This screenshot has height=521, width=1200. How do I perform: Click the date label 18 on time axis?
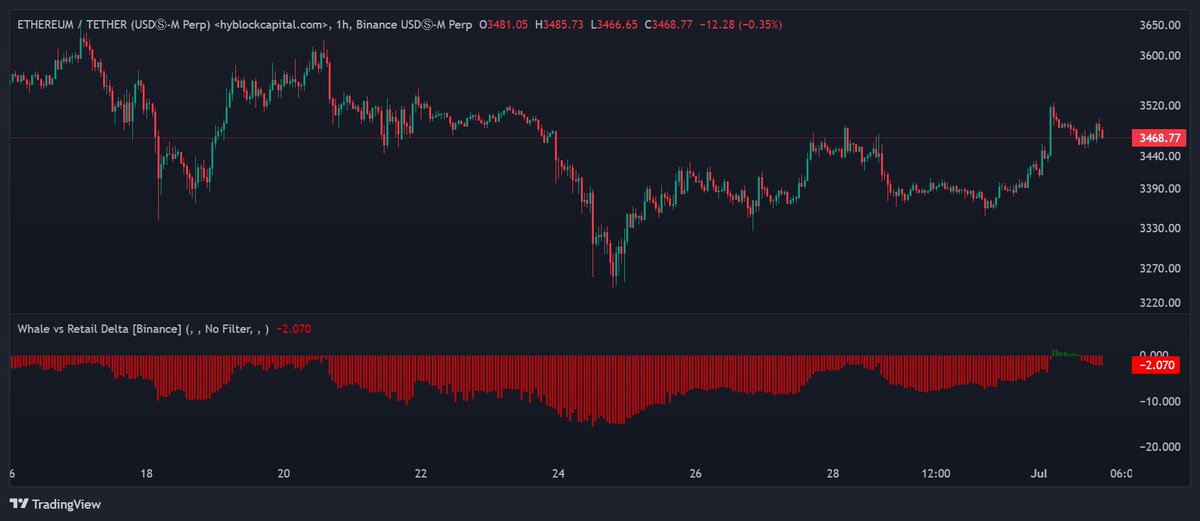147,474
